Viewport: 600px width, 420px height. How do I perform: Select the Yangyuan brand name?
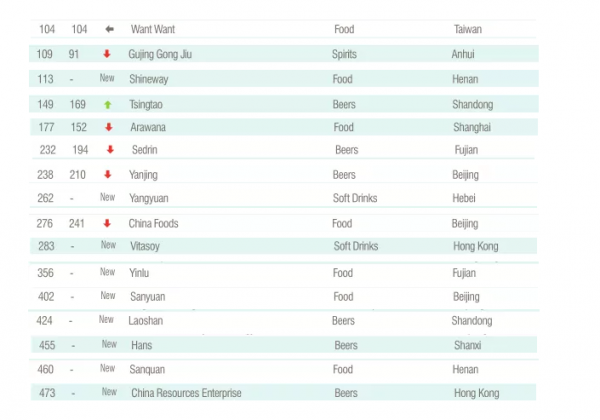point(149,198)
